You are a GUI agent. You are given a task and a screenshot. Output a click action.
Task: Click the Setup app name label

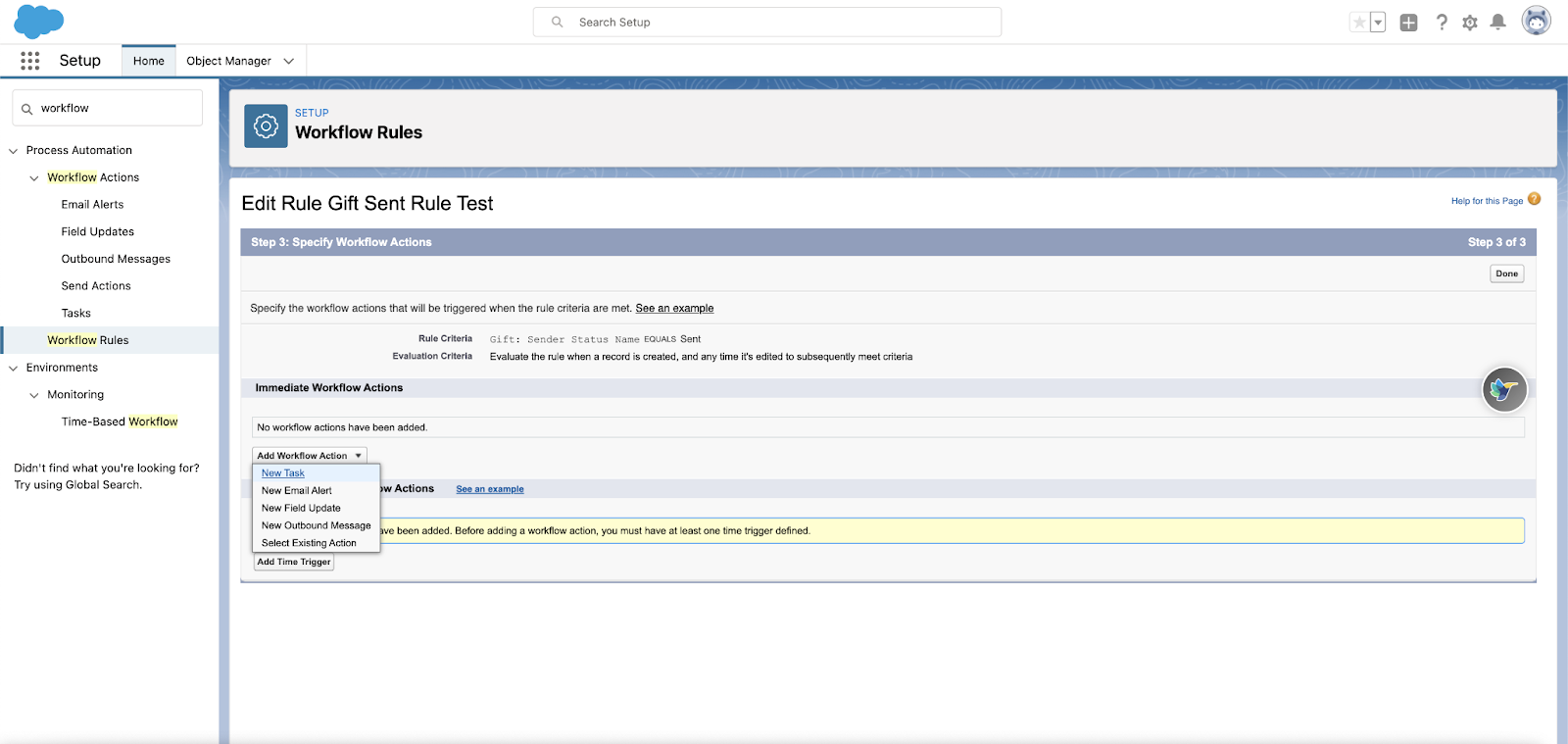coord(80,61)
